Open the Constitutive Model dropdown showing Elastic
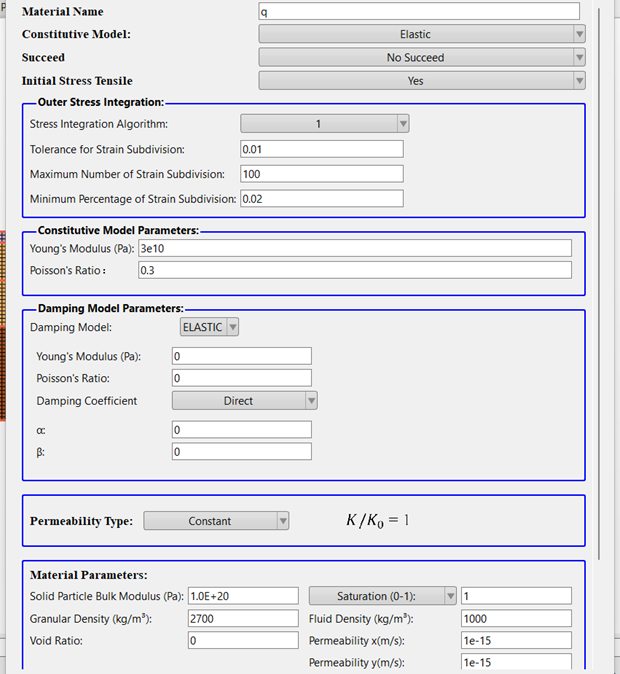Image resolution: width=620 pixels, height=674 pixels. (422, 34)
